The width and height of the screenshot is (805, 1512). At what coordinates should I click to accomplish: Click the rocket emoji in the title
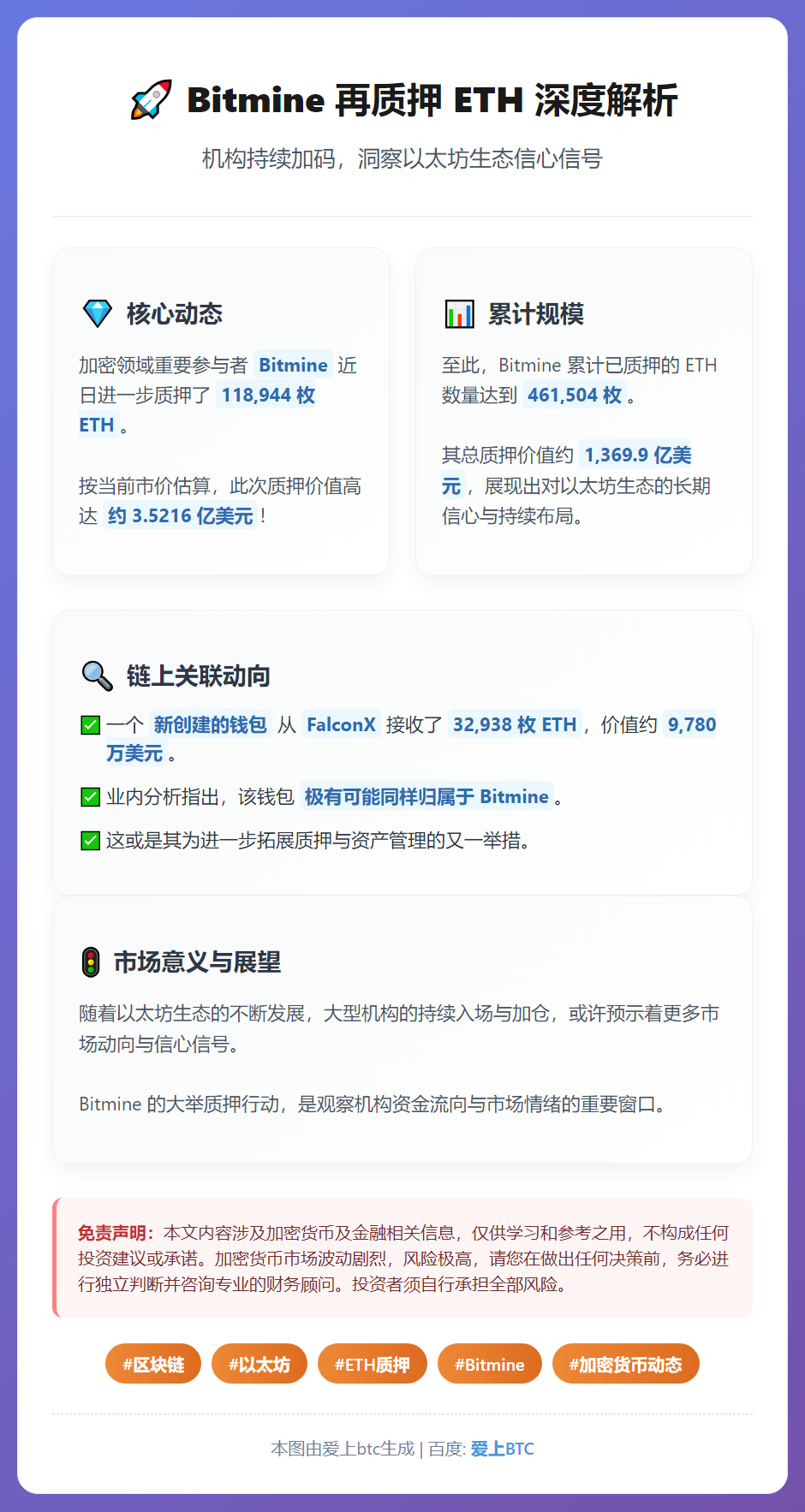(151, 100)
